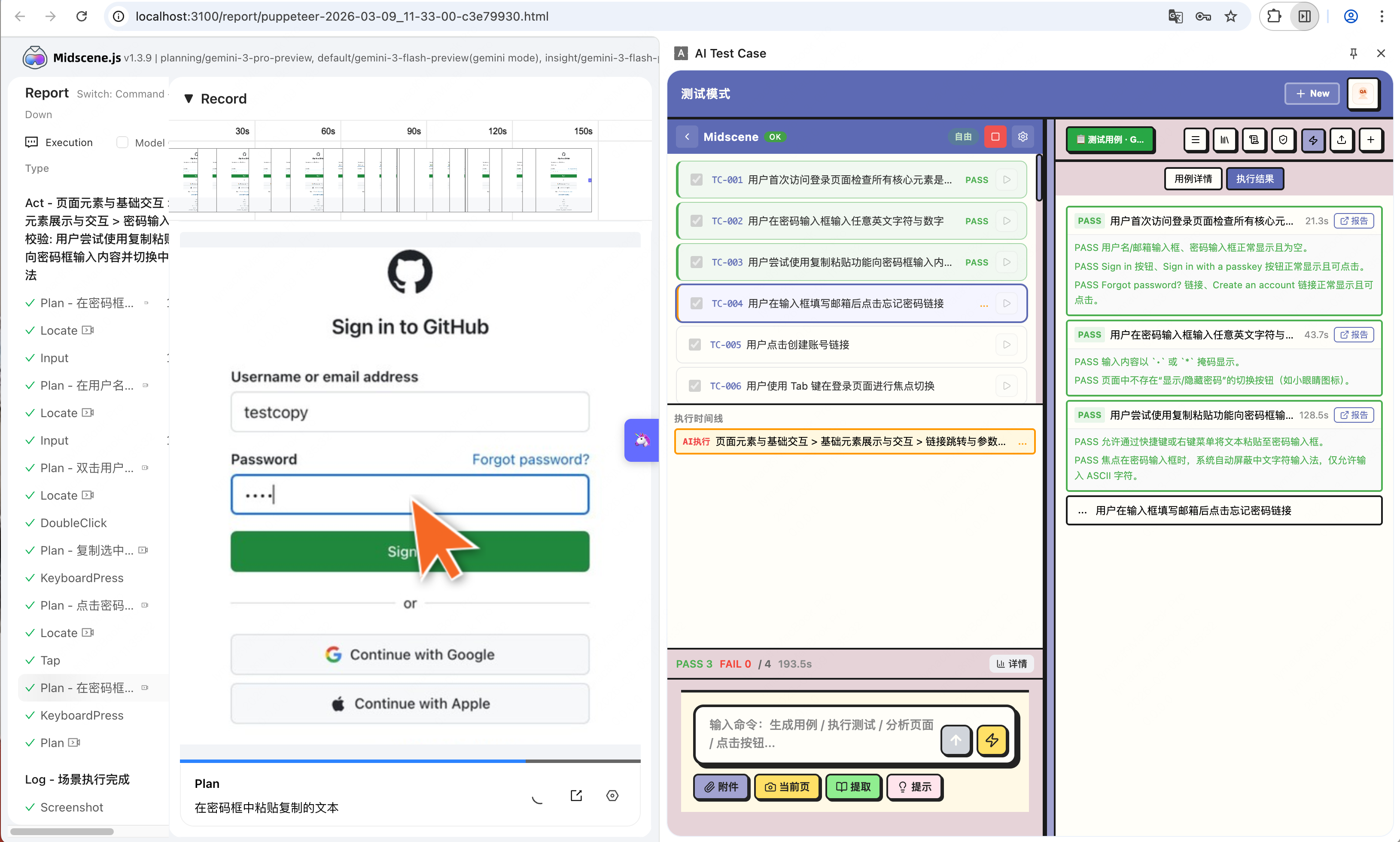
Task: Click the New button in the header
Action: click(1312, 94)
